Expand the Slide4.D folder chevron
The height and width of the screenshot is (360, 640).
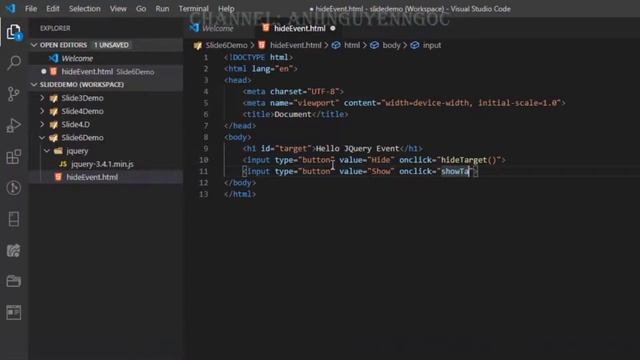[42, 124]
